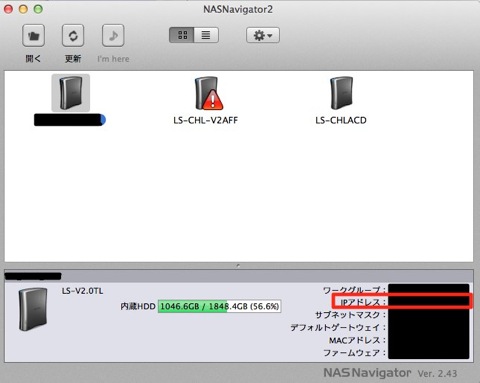The height and width of the screenshot is (383, 480).
Task: Select the LS-CHL-V2AFF NAS device icon
Action: click(x=208, y=93)
